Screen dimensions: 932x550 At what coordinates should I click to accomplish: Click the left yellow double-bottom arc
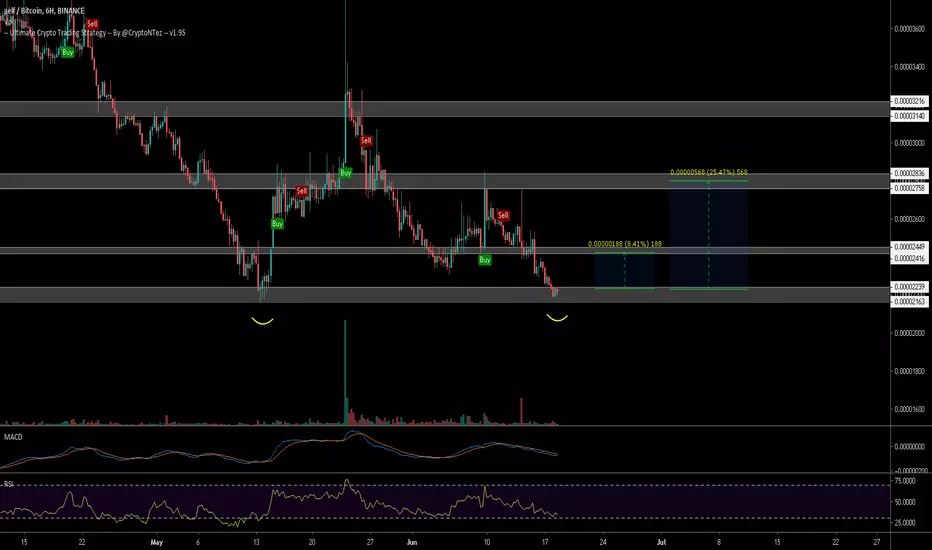point(262,321)
